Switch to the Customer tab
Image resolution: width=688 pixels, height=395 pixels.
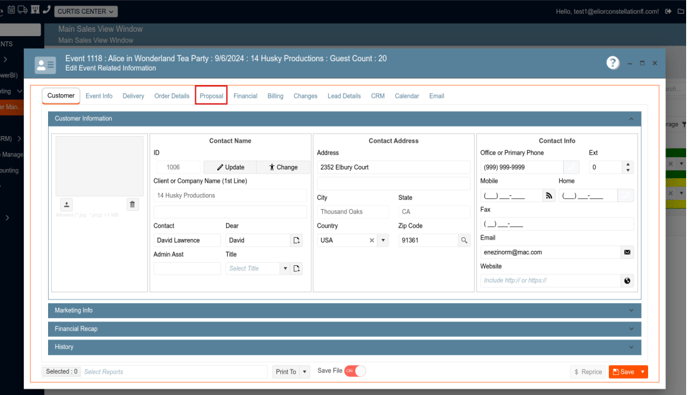pos(61,96)
